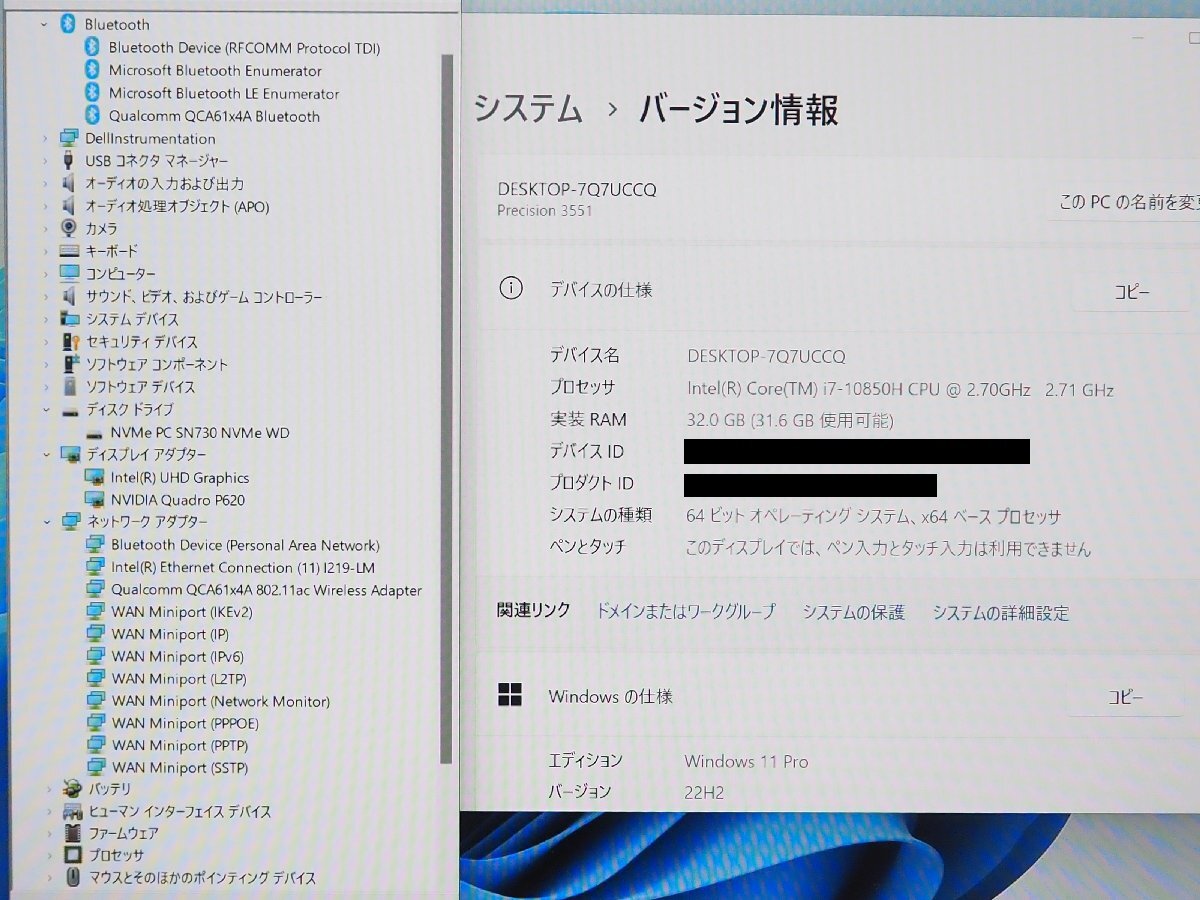This screenshot has height=900, width=1200.
Task: Click the プロセッサ category icon
Action: (71, 855)
